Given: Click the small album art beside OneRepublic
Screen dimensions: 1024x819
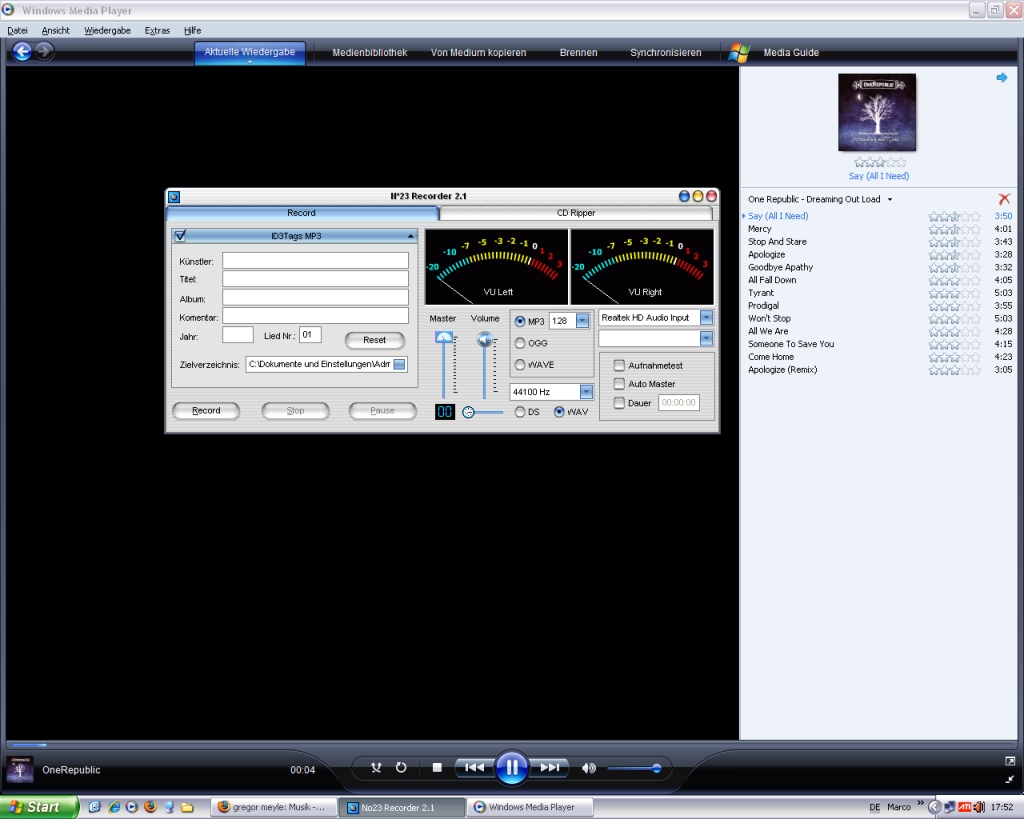Looking at the screenshot, I should tap(20, 769).
